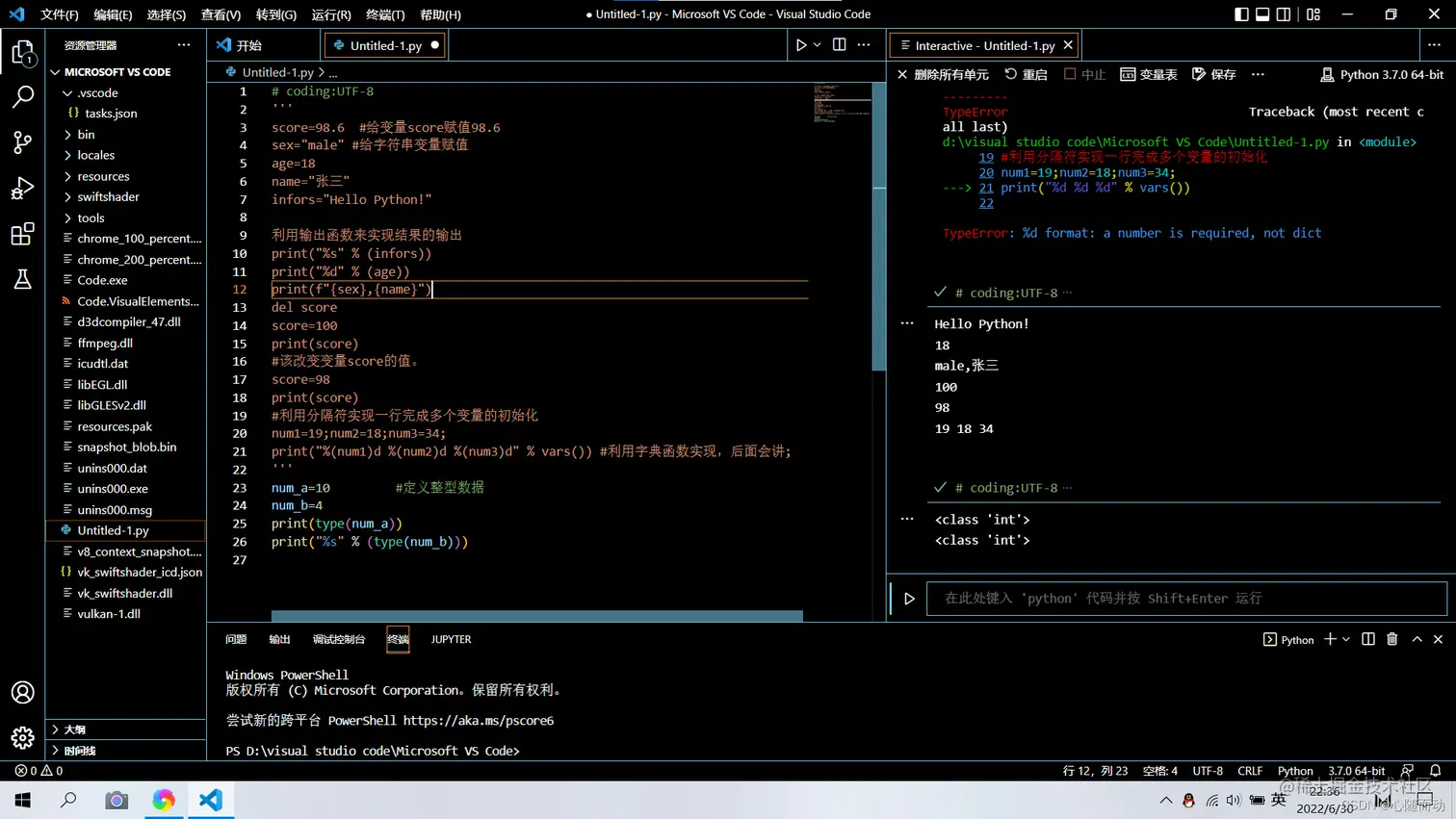Run Python file with play button
Viewport: 1456px width, 819px height.
800,45
